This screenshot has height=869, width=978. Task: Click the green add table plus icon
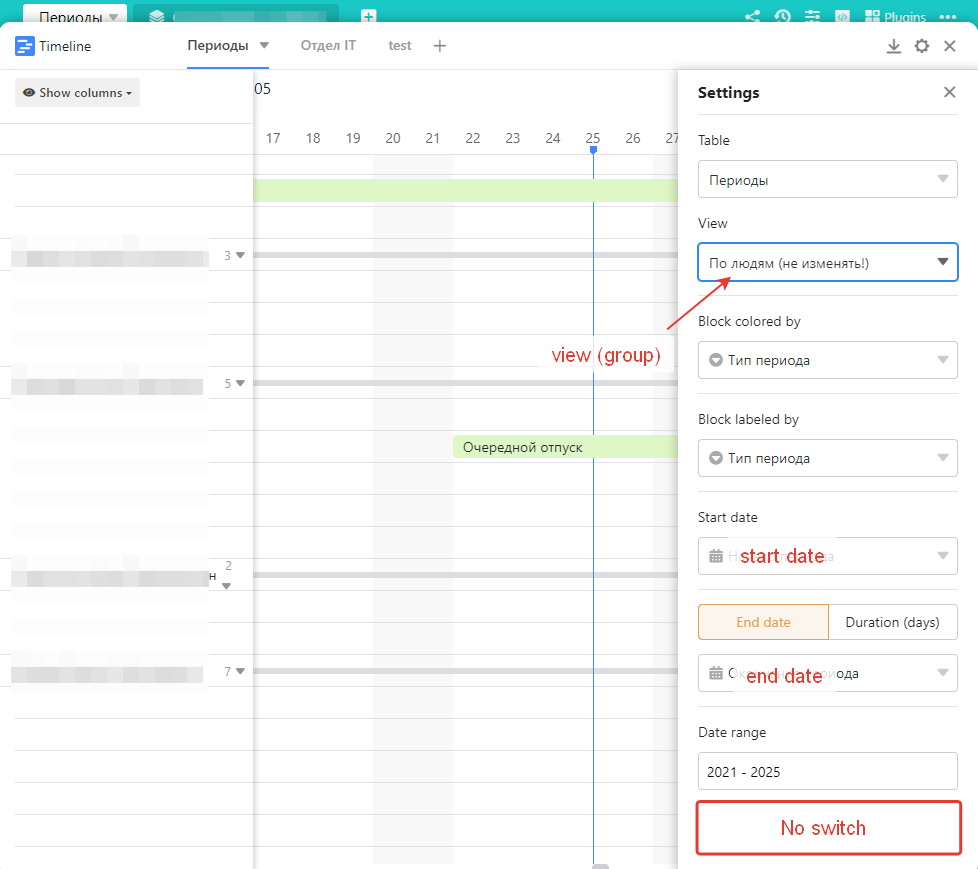click(x=369, y=17)
